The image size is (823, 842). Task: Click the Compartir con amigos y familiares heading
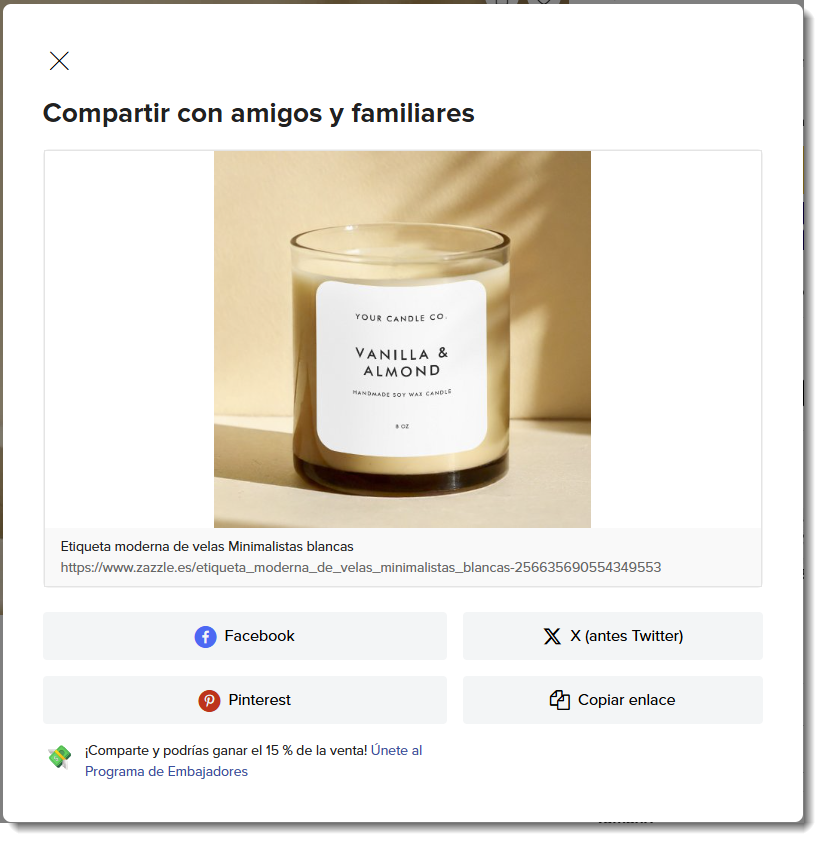259,113
